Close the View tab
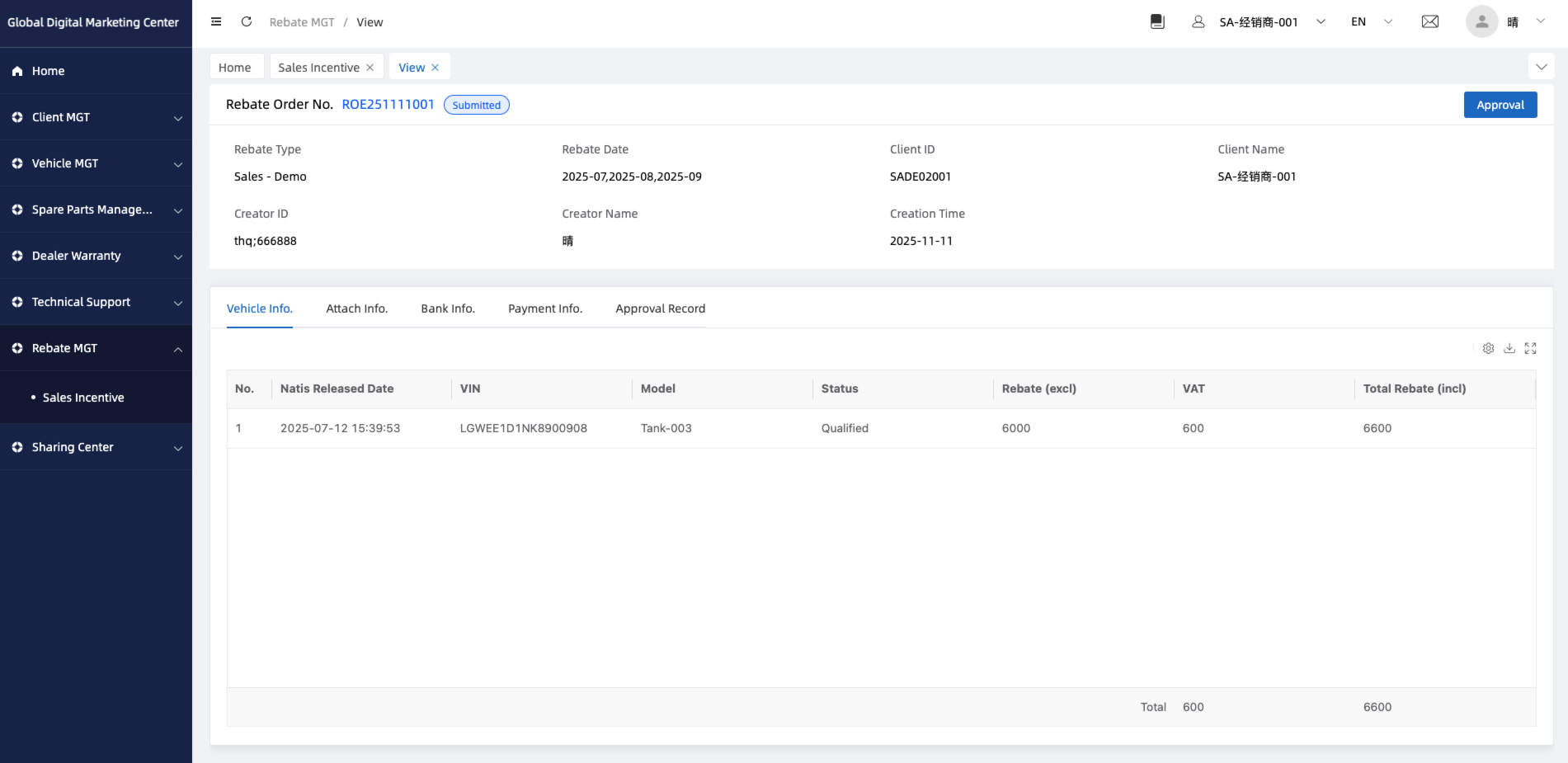 point(436,68)
